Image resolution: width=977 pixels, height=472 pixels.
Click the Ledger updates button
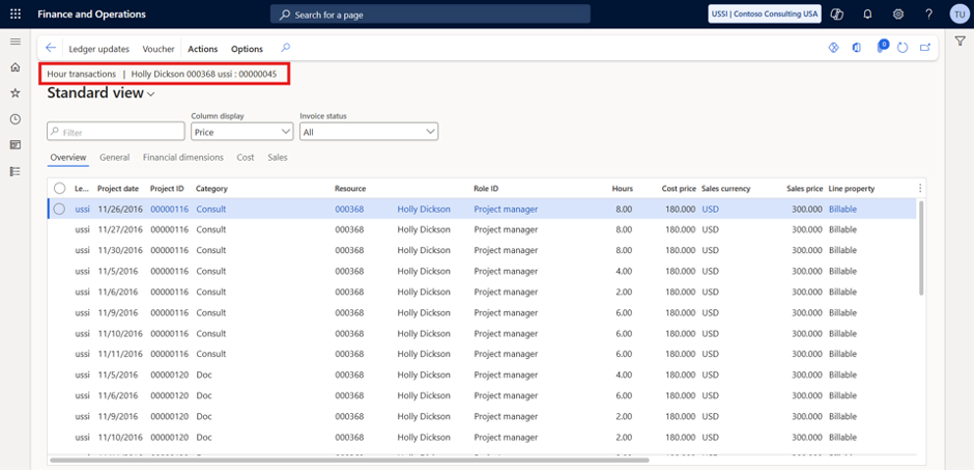tap(99, 49)
